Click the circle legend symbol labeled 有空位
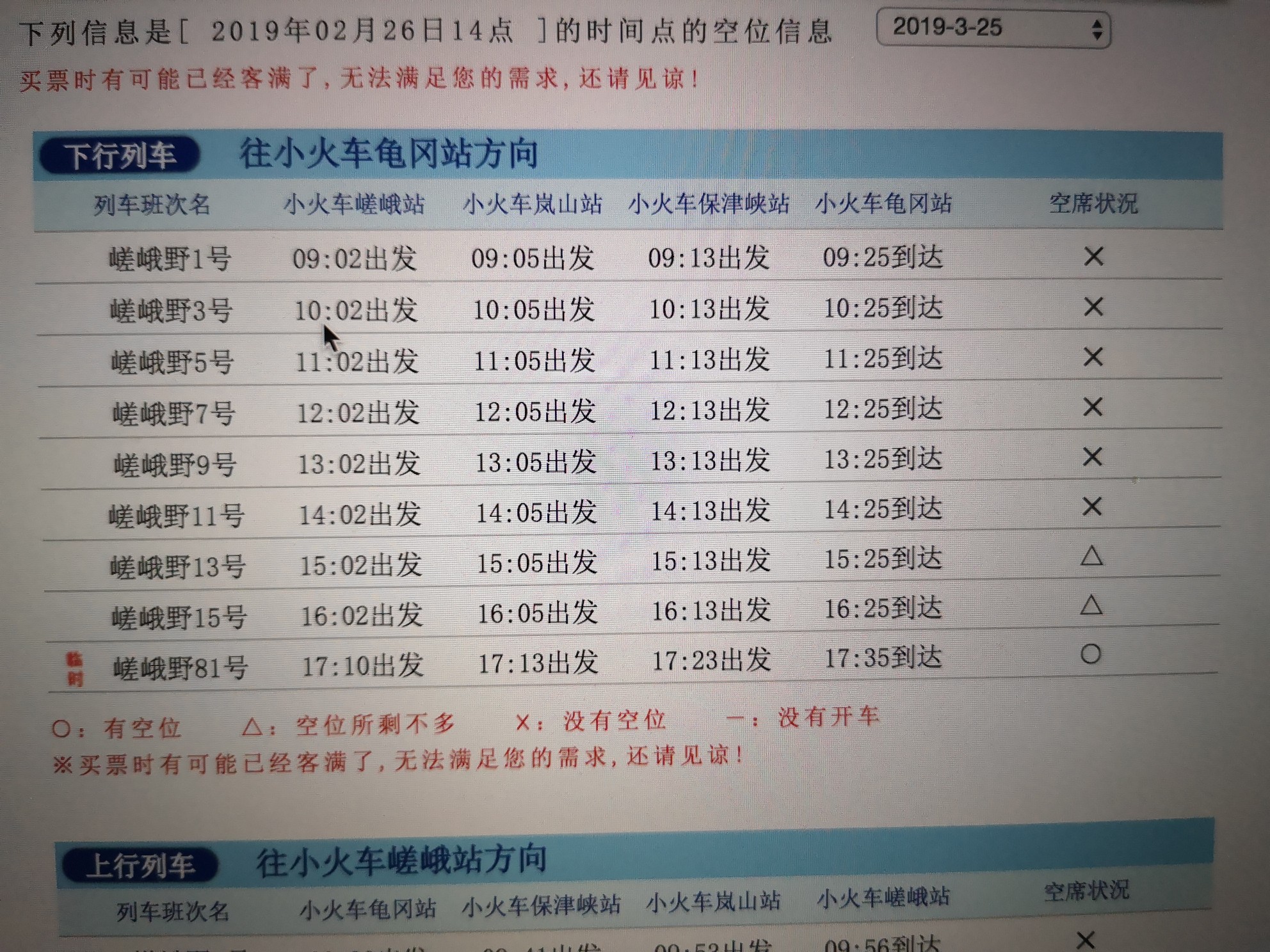 [61, 729]
